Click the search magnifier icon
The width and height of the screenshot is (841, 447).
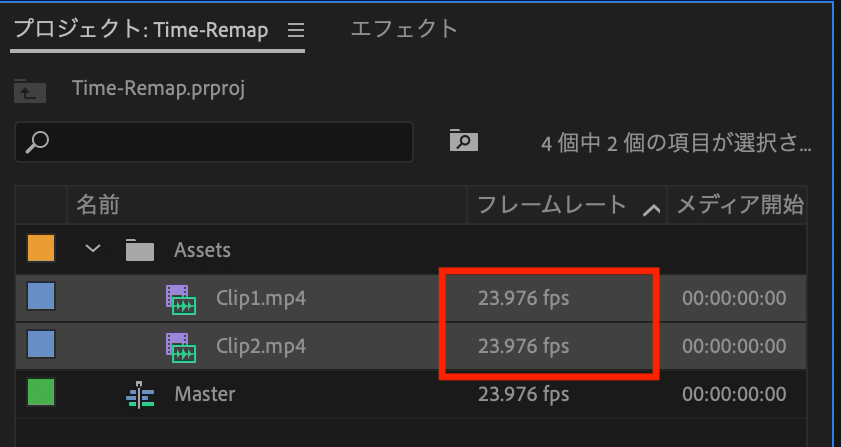[x=37, y=142]
